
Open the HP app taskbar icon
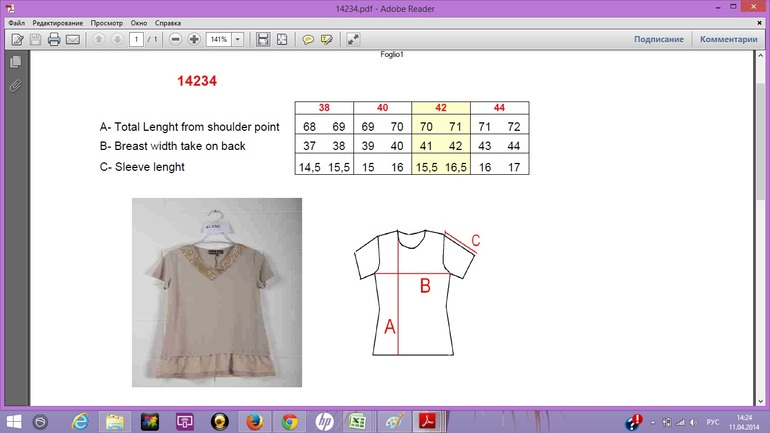point(324,422)
